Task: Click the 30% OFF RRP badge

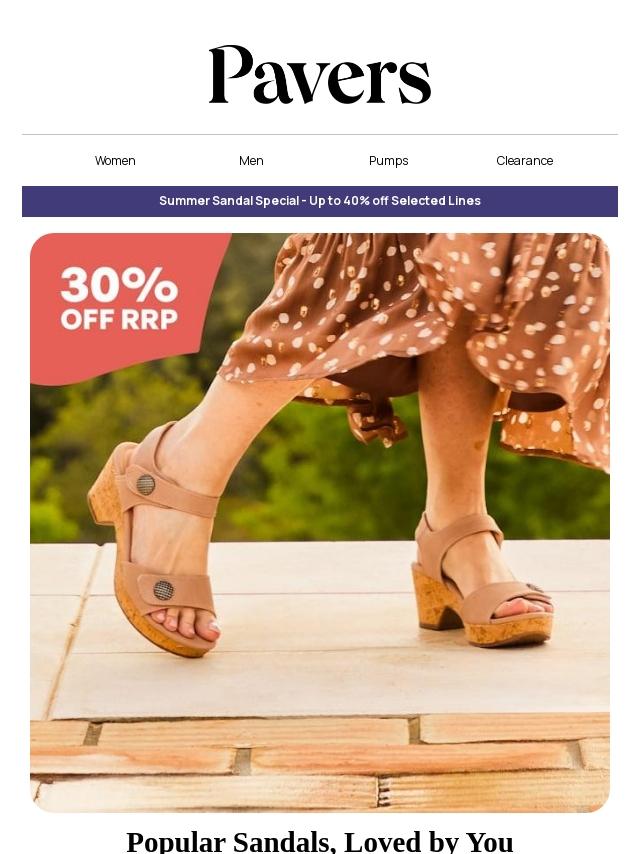Action: click(x=120, y=298)
